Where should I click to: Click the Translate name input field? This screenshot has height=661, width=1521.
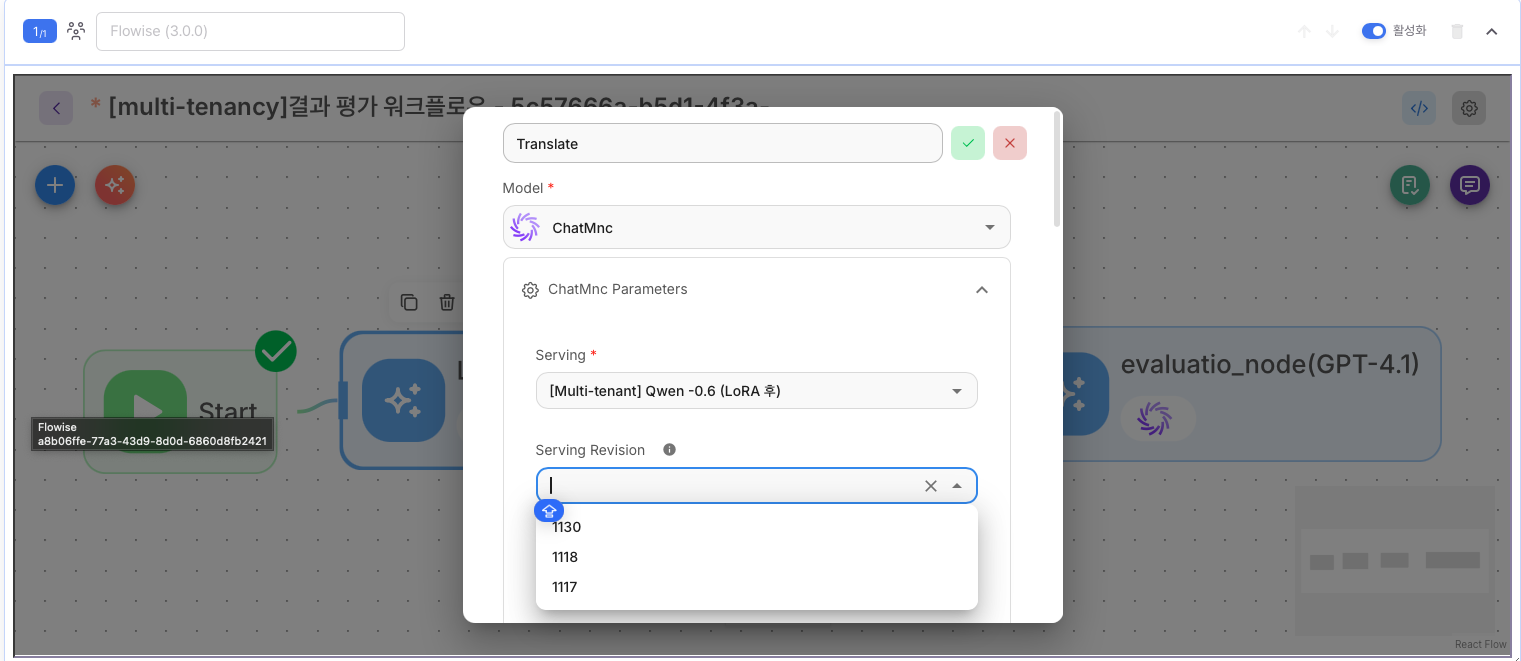click(x=722, y=143)
